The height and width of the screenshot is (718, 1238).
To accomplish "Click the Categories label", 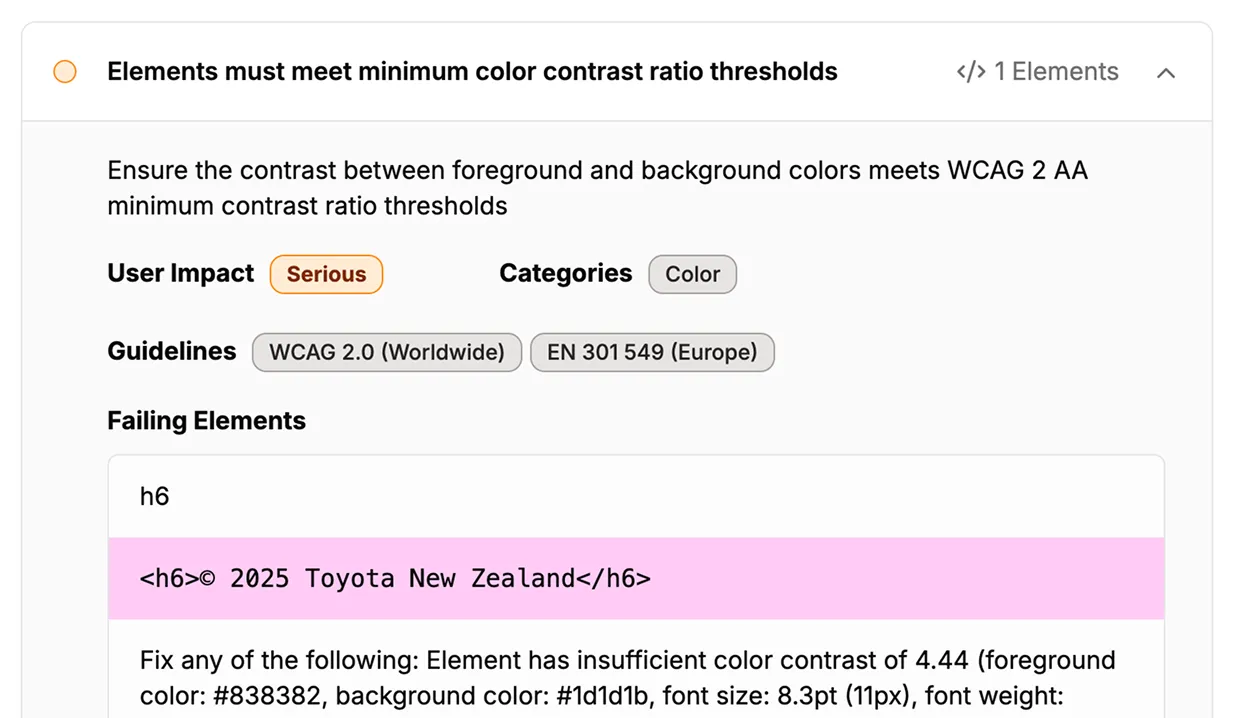I will coord(566,273).
